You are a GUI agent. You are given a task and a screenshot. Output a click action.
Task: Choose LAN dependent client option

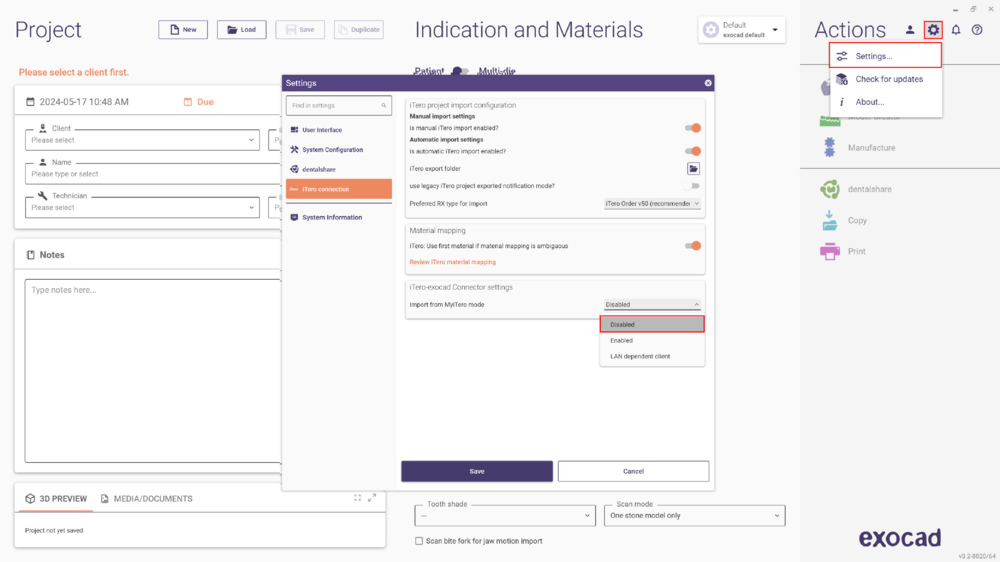pos(652,356)
